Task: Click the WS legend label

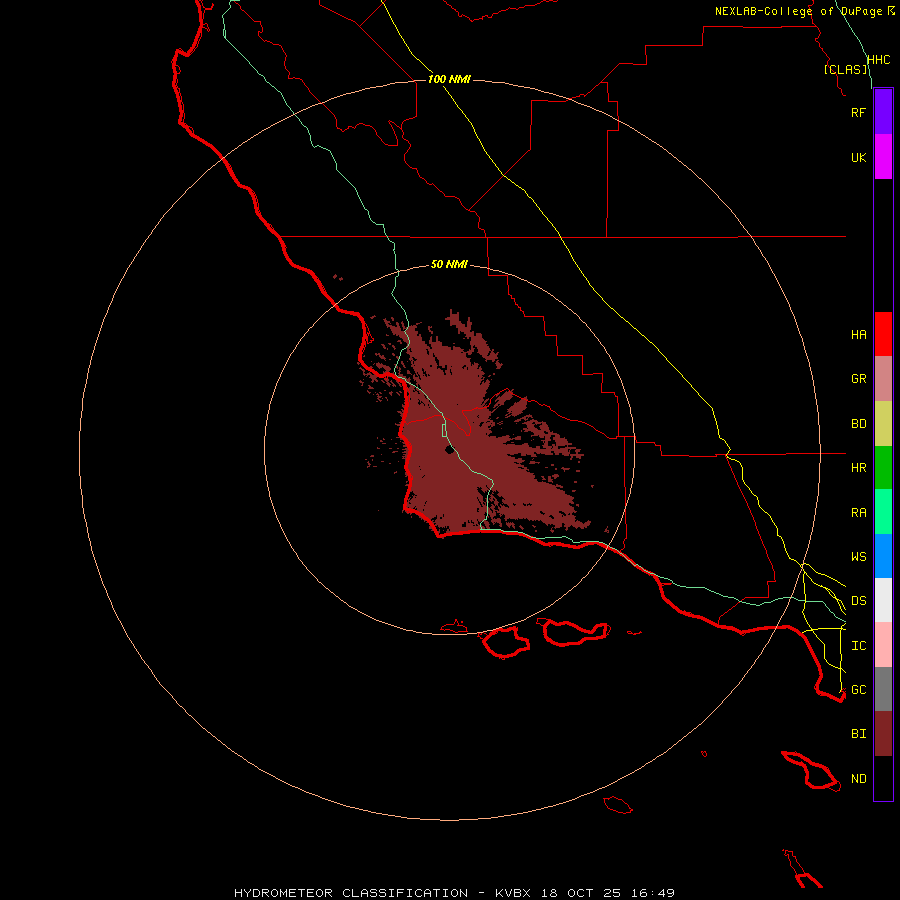Action: click(858, 557)
